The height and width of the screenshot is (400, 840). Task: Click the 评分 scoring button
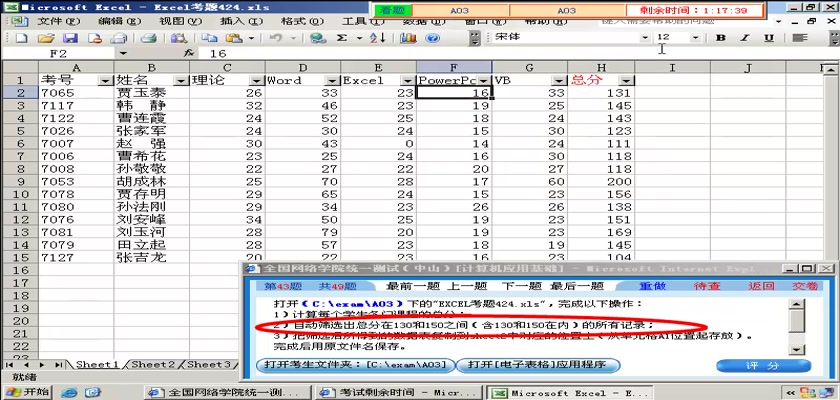coord(763,366)
